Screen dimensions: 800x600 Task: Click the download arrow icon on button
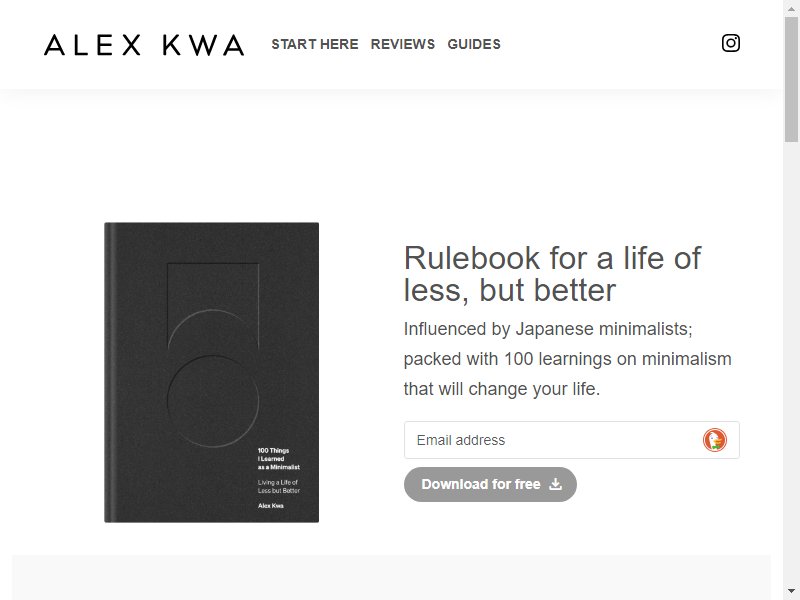(x=556, y=484)
